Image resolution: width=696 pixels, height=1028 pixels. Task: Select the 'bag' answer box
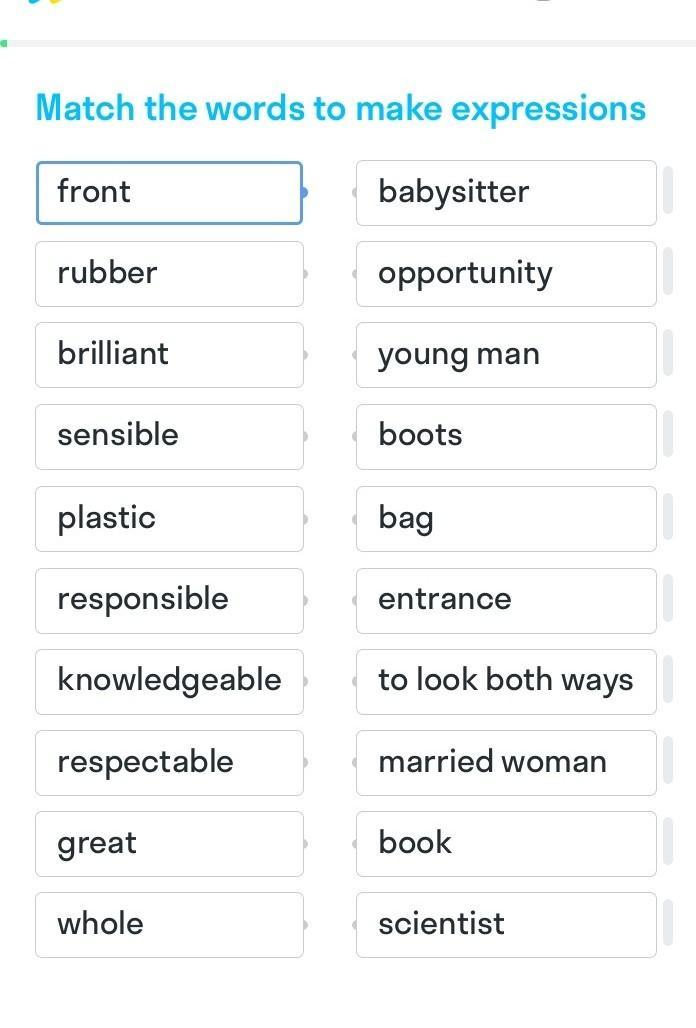(x=506, y=519)
